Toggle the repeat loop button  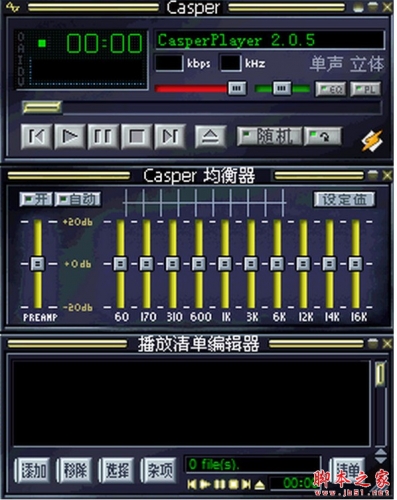323,136
